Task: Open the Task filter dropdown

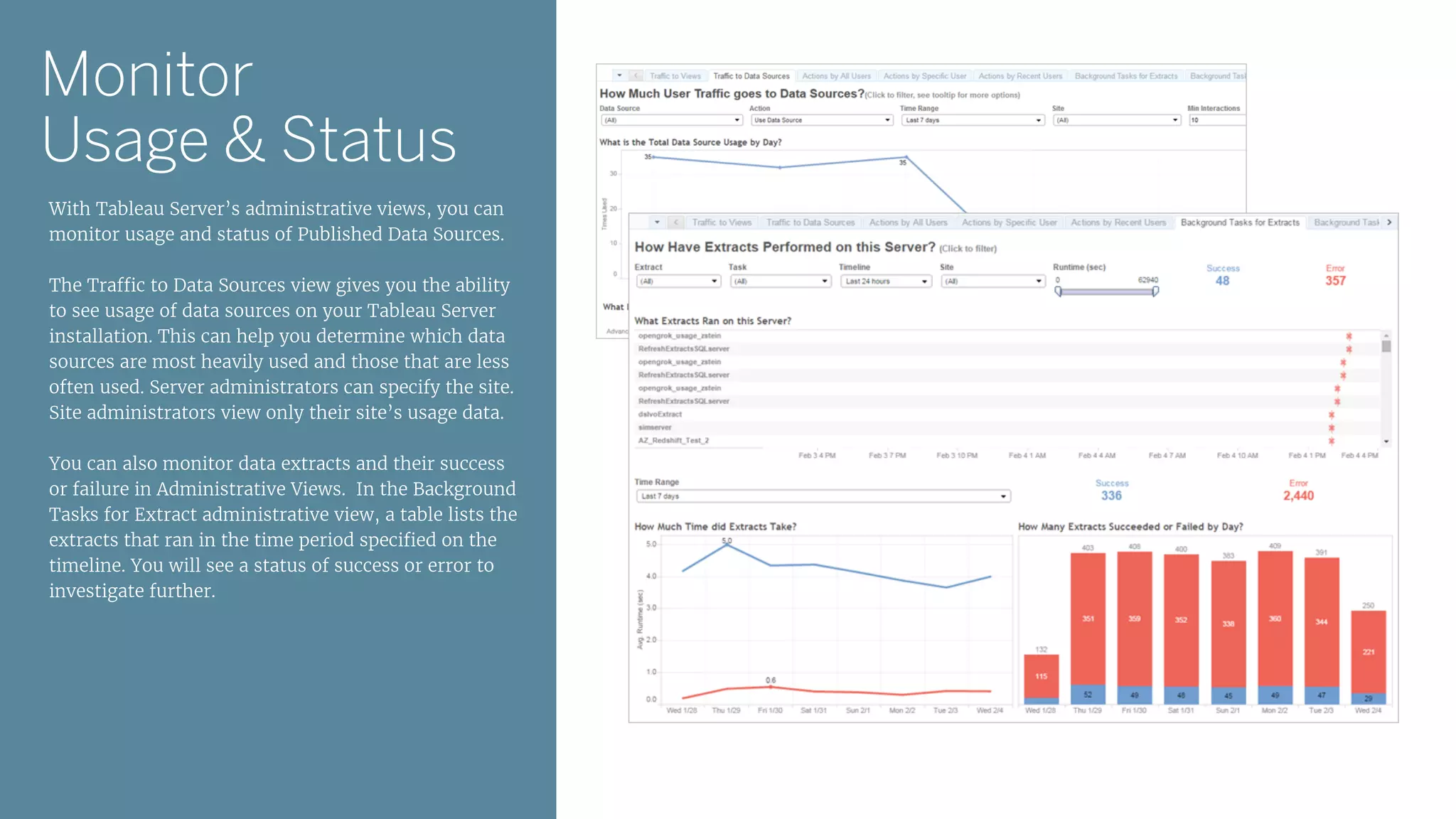Action: (780, 282)
